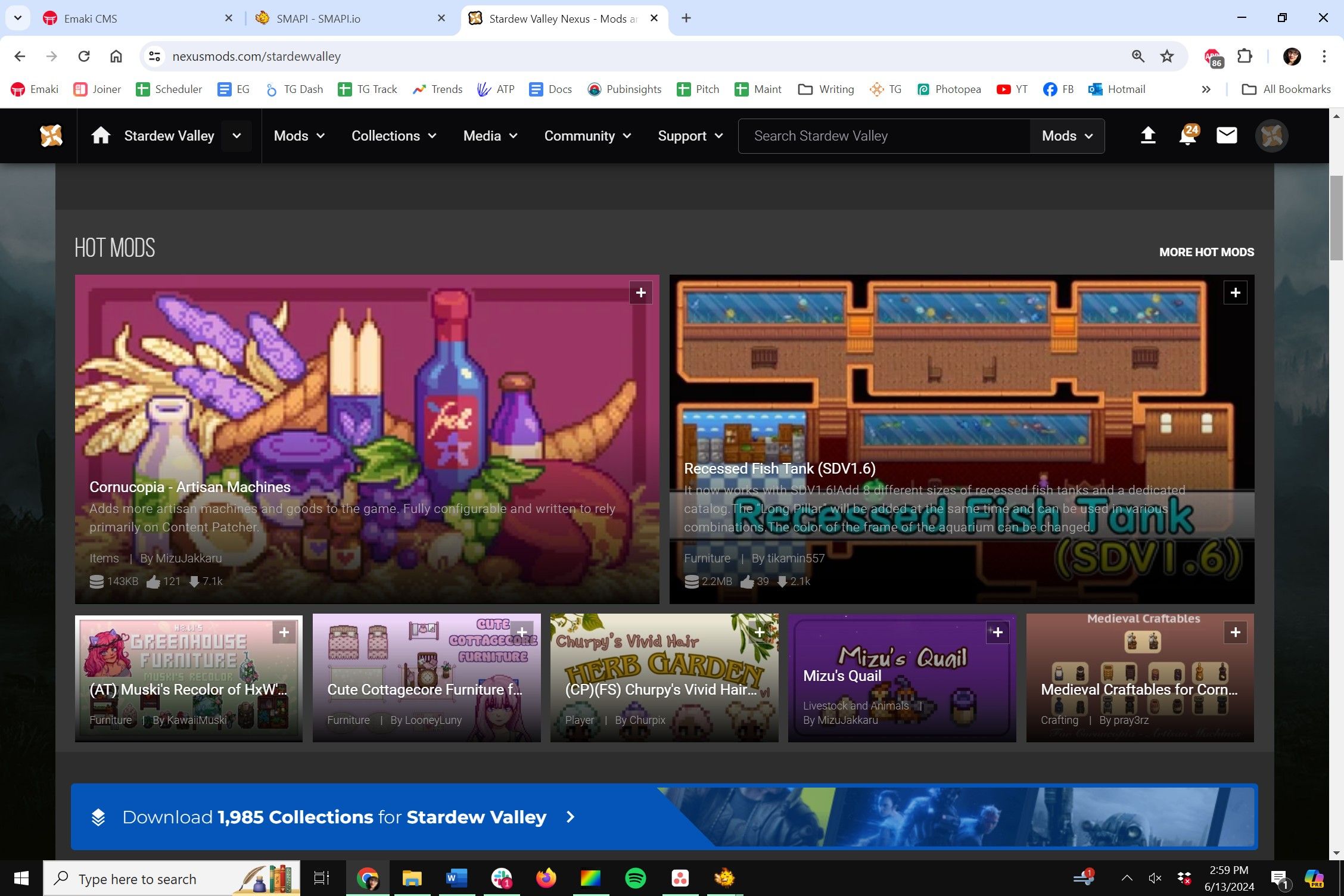Expand the Stardew Valley game dropdown arrow
The width and height of the screenshot is (1344, 896).
pyautogui.click(x=237, y=136)
